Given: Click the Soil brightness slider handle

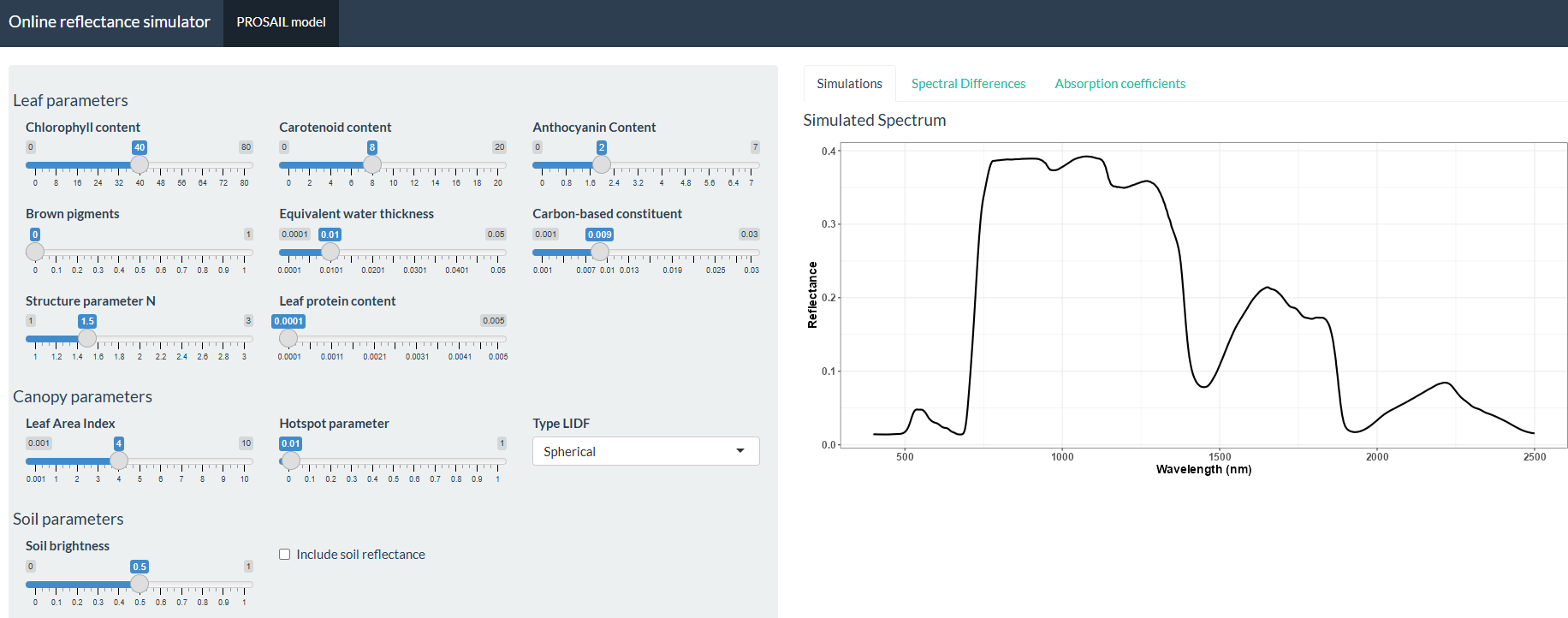Looking at the screenshot, I should [140, 584].
